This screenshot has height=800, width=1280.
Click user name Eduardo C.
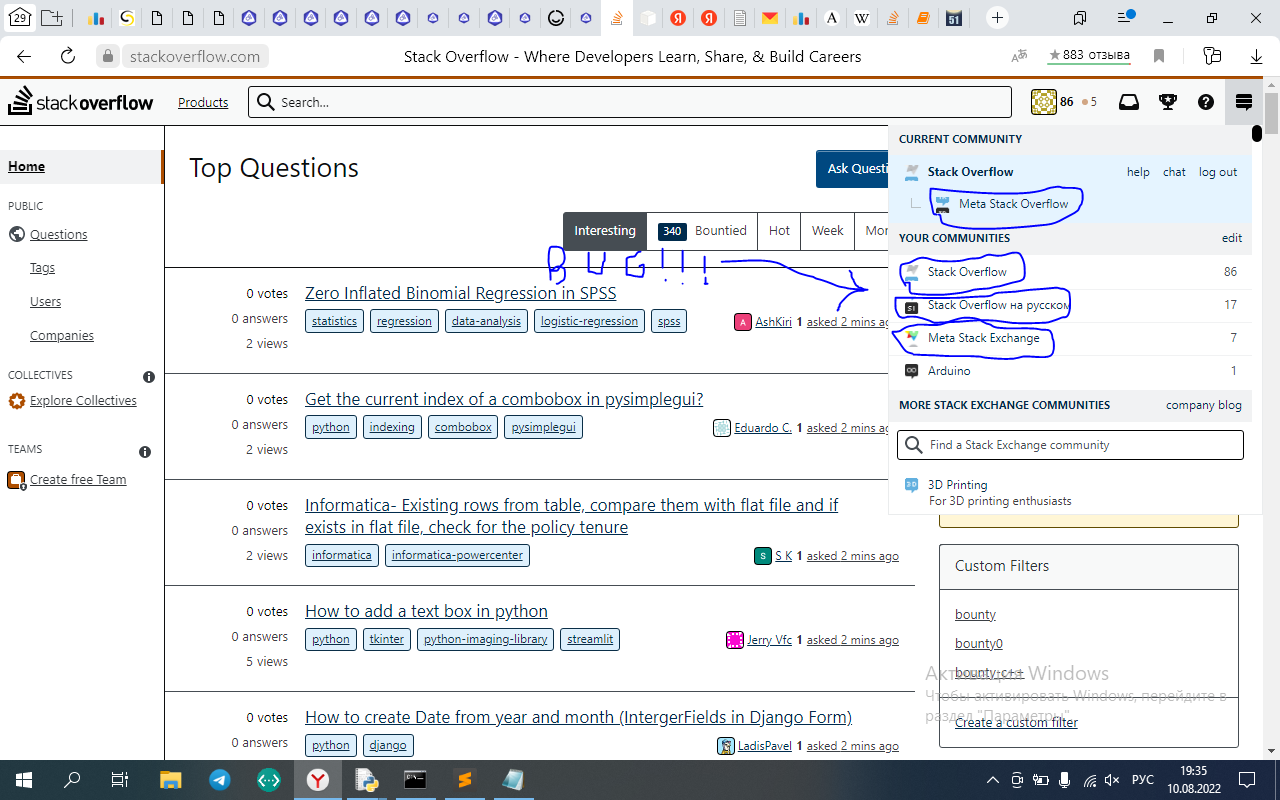click(x=763, y=428)
